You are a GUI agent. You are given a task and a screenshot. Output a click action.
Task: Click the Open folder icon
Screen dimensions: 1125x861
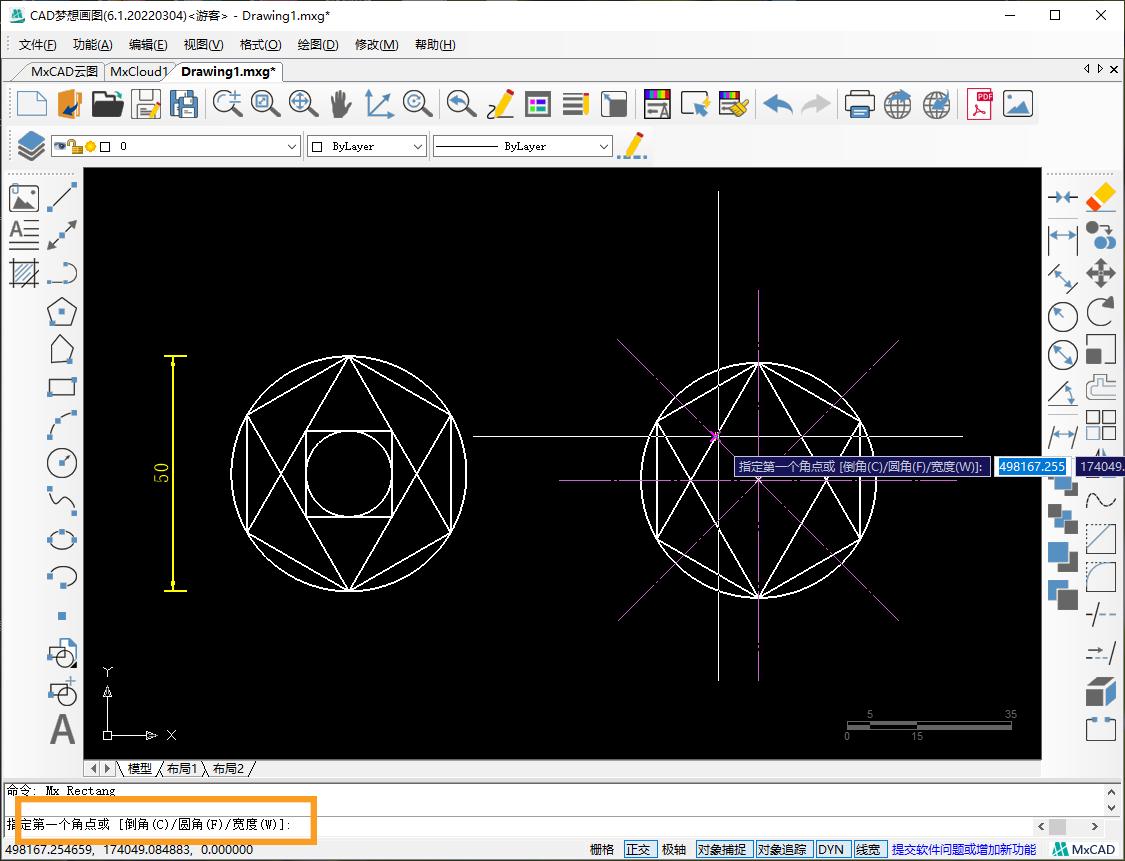107,104
